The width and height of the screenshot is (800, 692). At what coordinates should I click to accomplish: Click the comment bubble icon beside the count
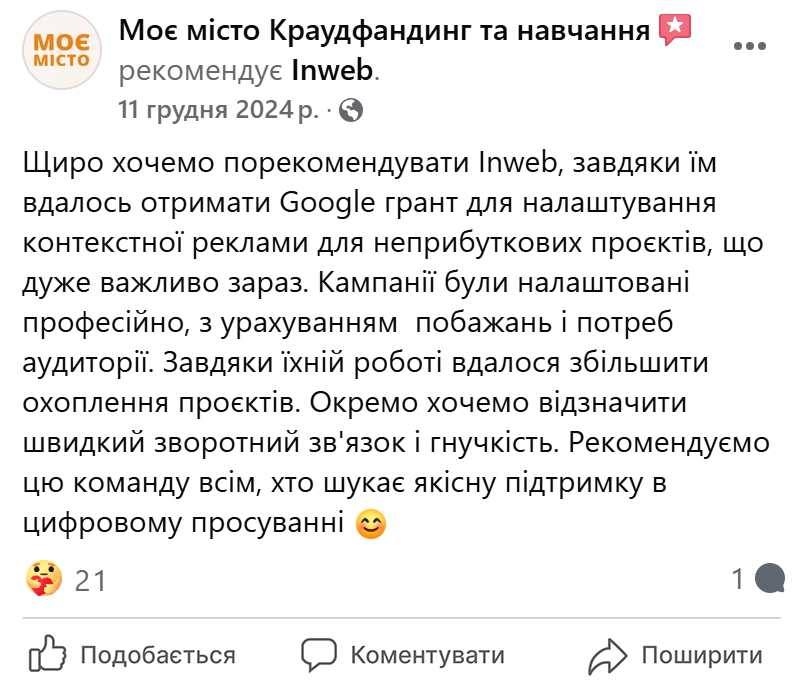pyautogui.click(x=771, y=577)
